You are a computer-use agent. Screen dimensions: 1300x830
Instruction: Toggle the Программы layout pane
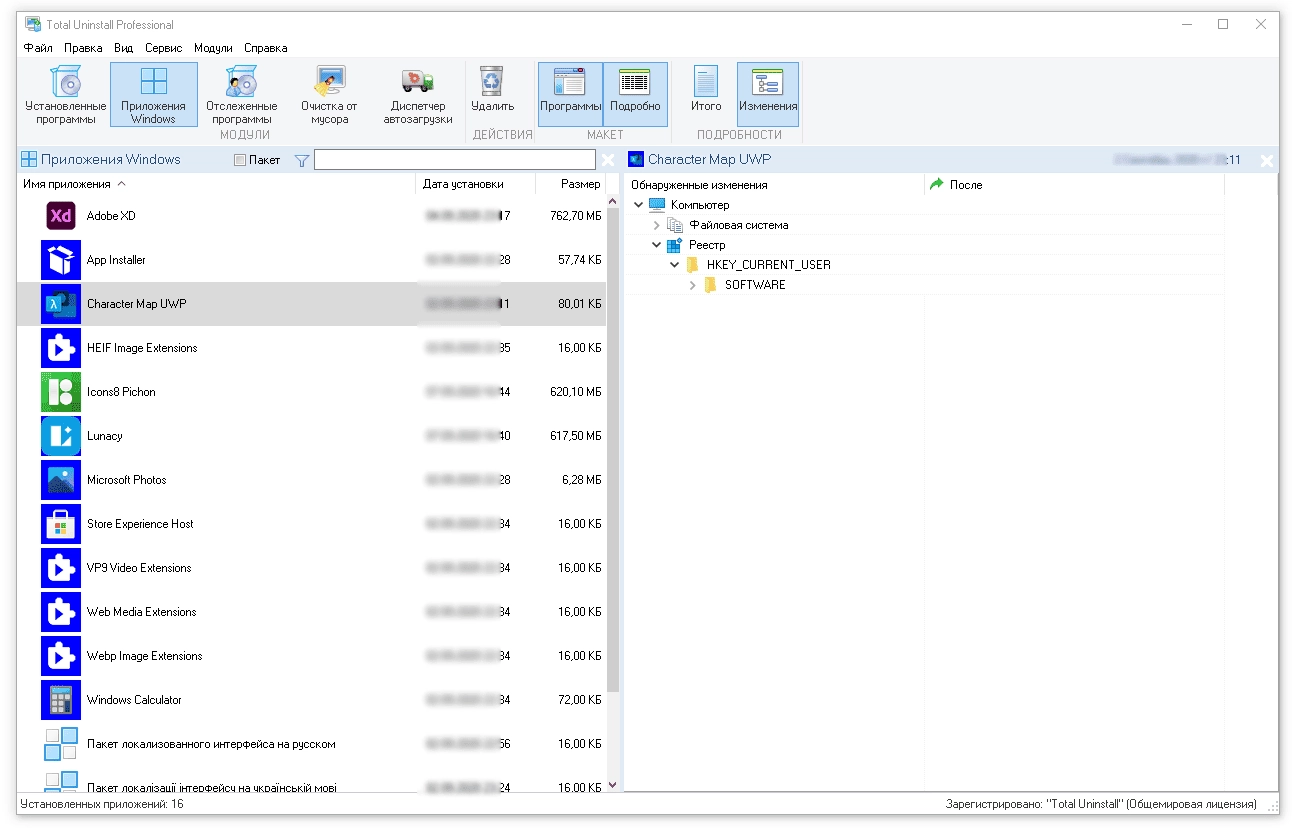[x=570, y=95]
